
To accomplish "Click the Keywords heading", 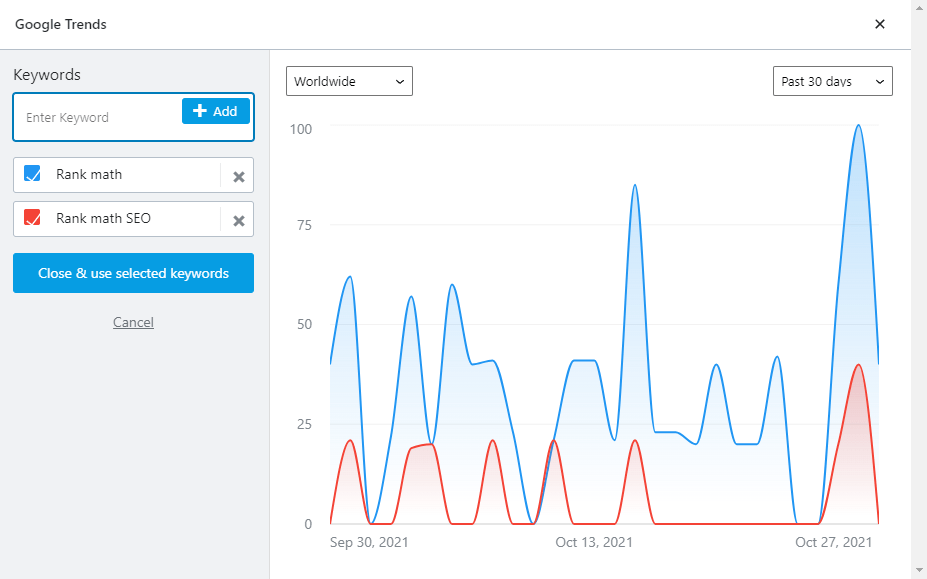I will coord(47,75).
